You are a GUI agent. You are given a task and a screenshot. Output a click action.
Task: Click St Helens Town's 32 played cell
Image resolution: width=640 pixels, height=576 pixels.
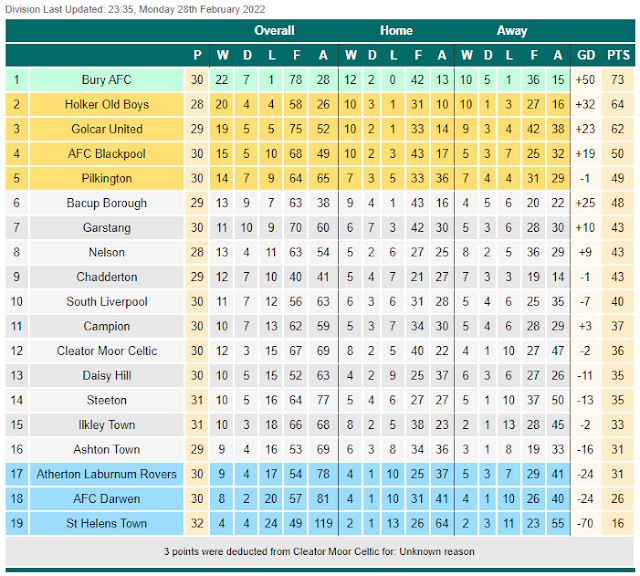pyautogui.click(x=197, y=523)
